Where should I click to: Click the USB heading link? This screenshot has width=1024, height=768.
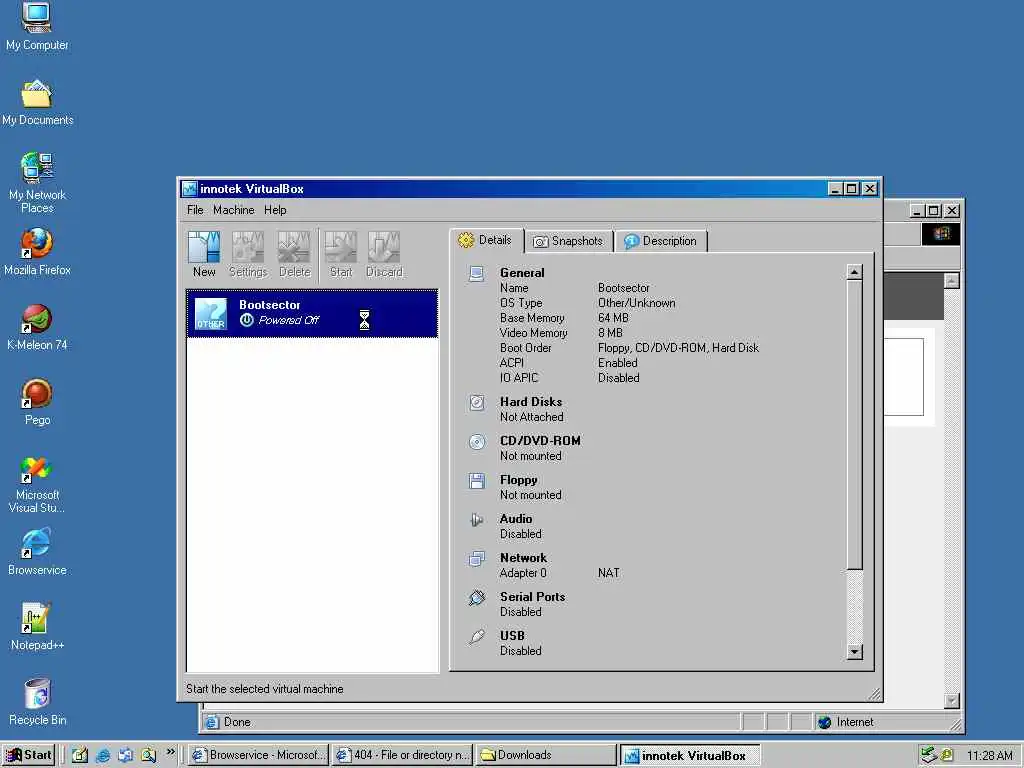tap(512, 635)
